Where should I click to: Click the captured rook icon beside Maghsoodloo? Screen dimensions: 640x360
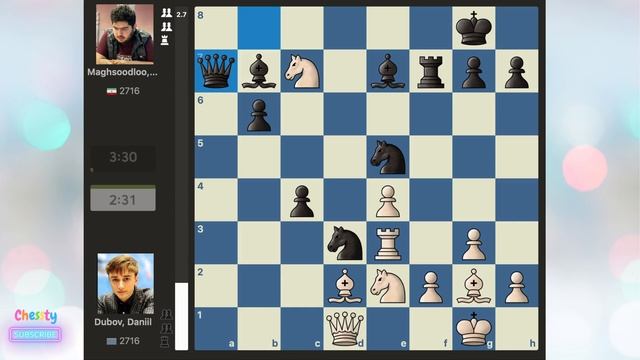[165, 40]
